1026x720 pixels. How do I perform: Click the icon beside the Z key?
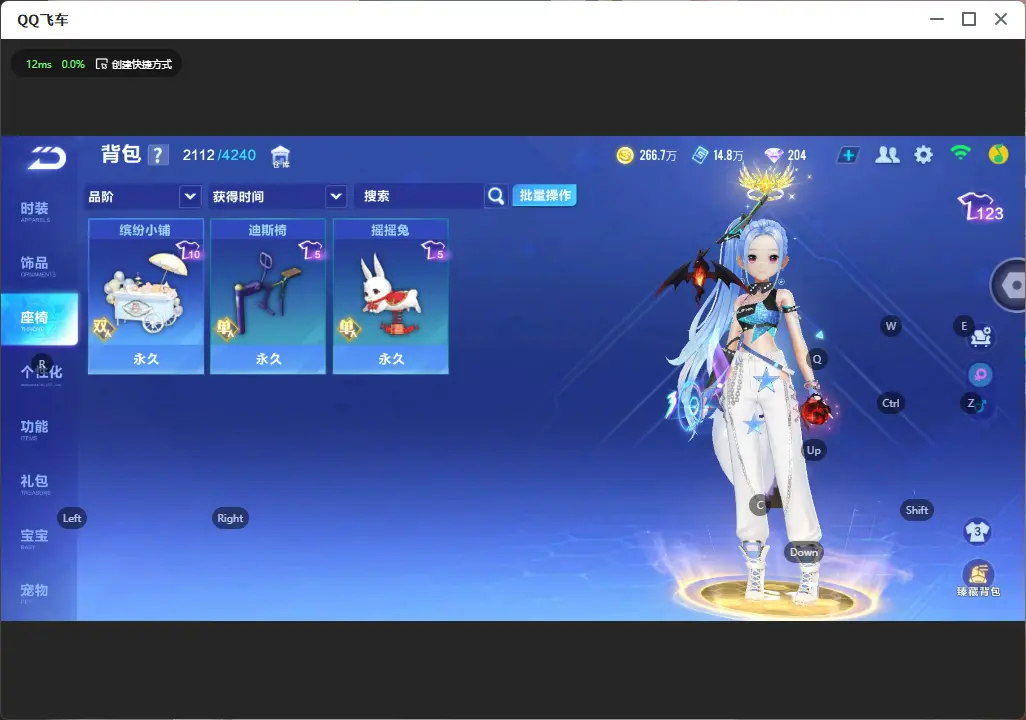[980, 406]
